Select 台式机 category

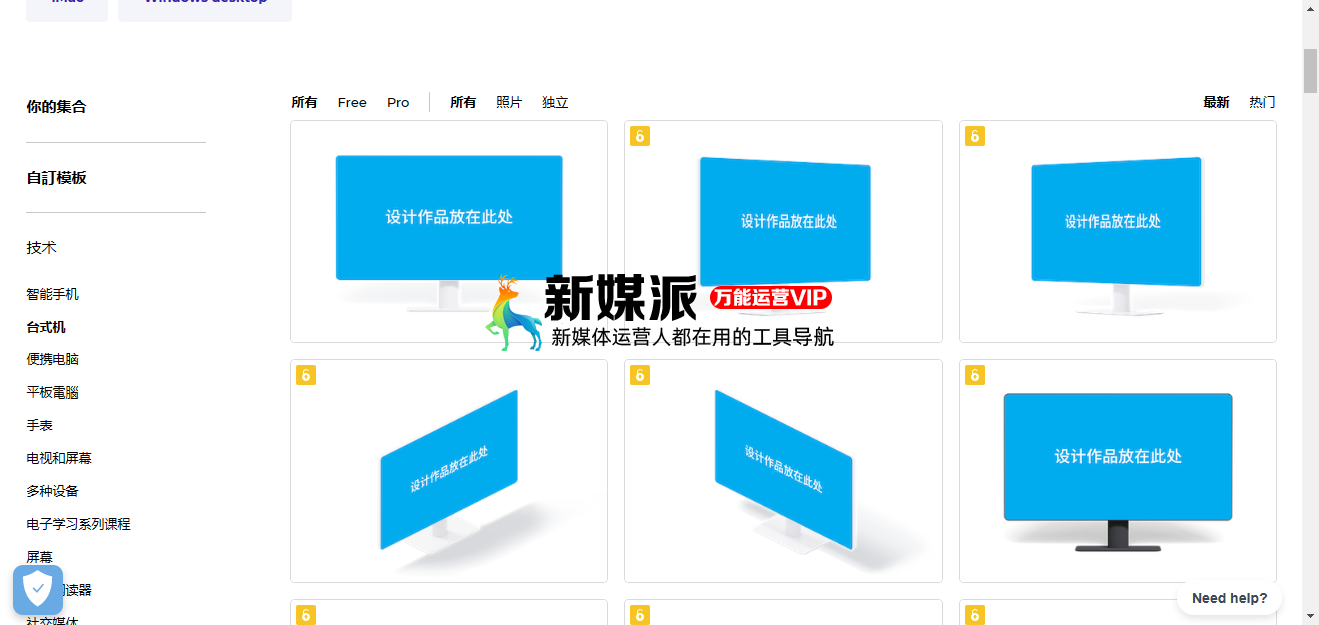[46, 327]
